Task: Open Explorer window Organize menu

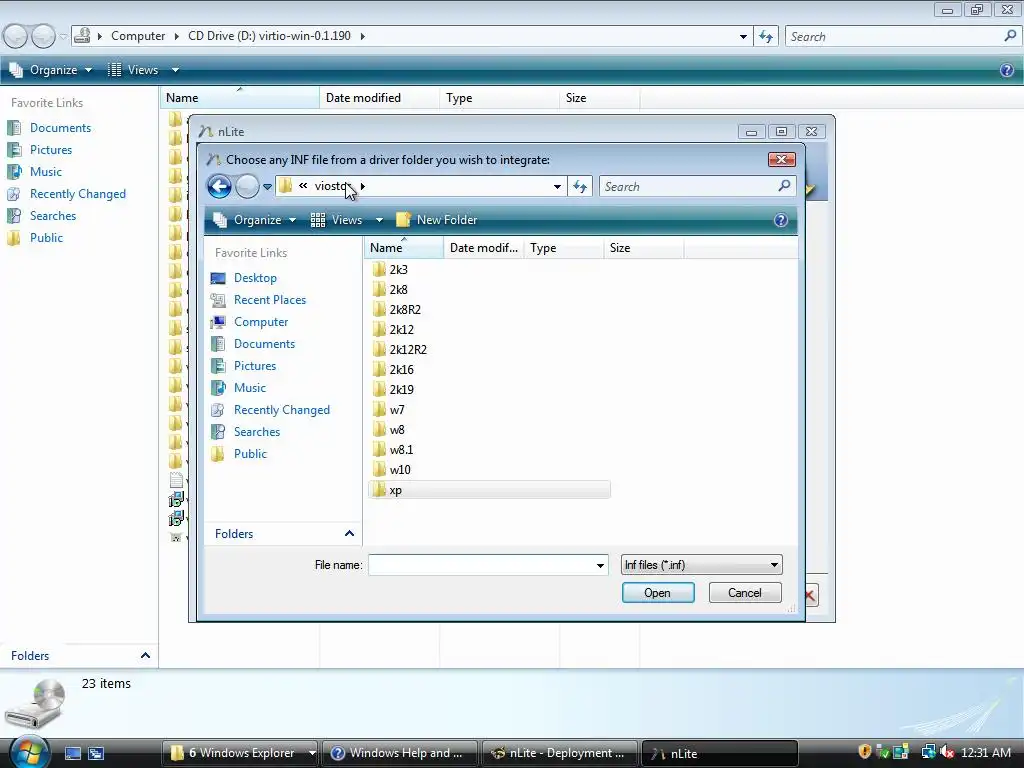Action: point(51,70)
